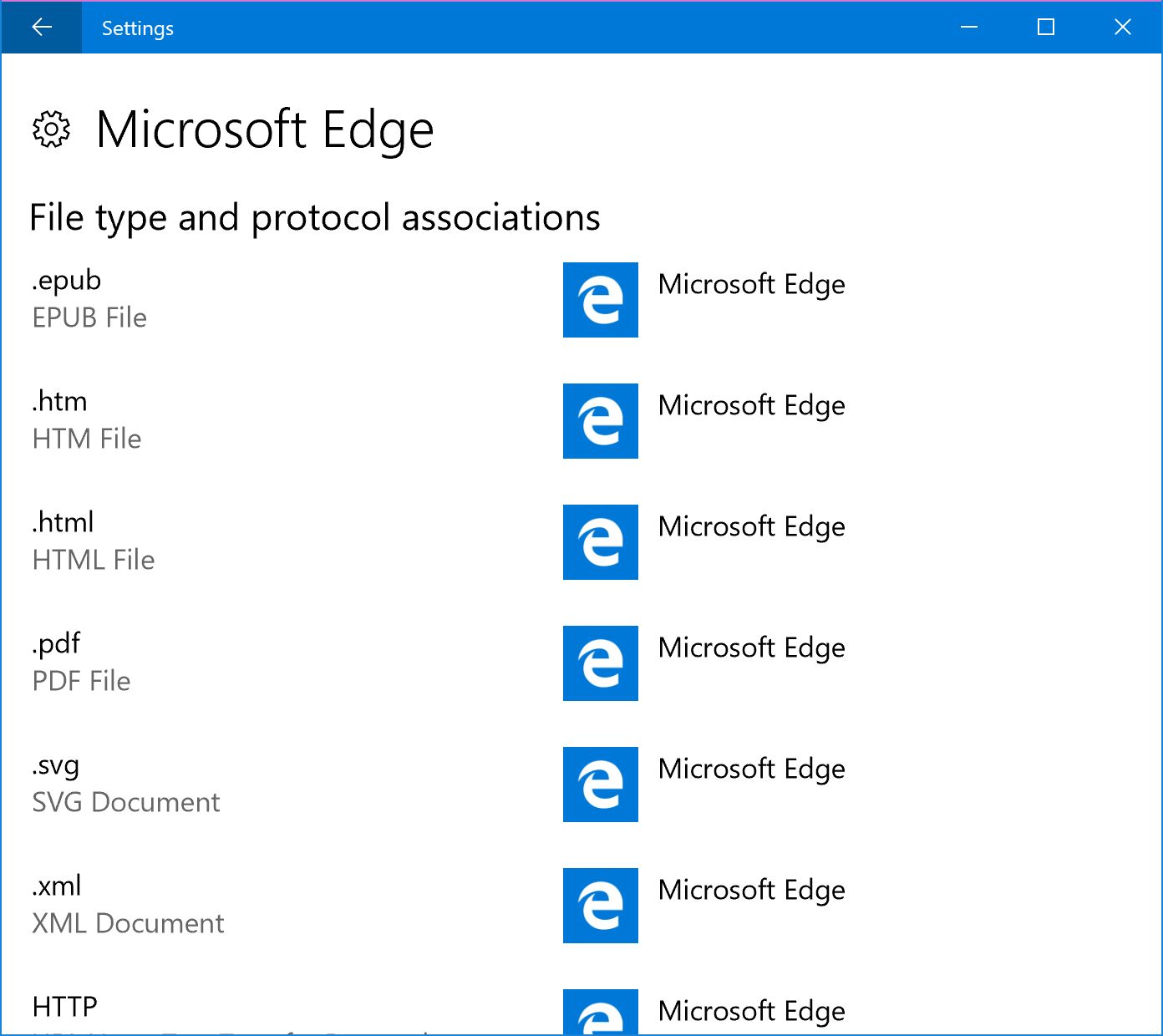Go back using the arrow button
Viewport: 1163px width, 1036px height.
coord(41,28)
